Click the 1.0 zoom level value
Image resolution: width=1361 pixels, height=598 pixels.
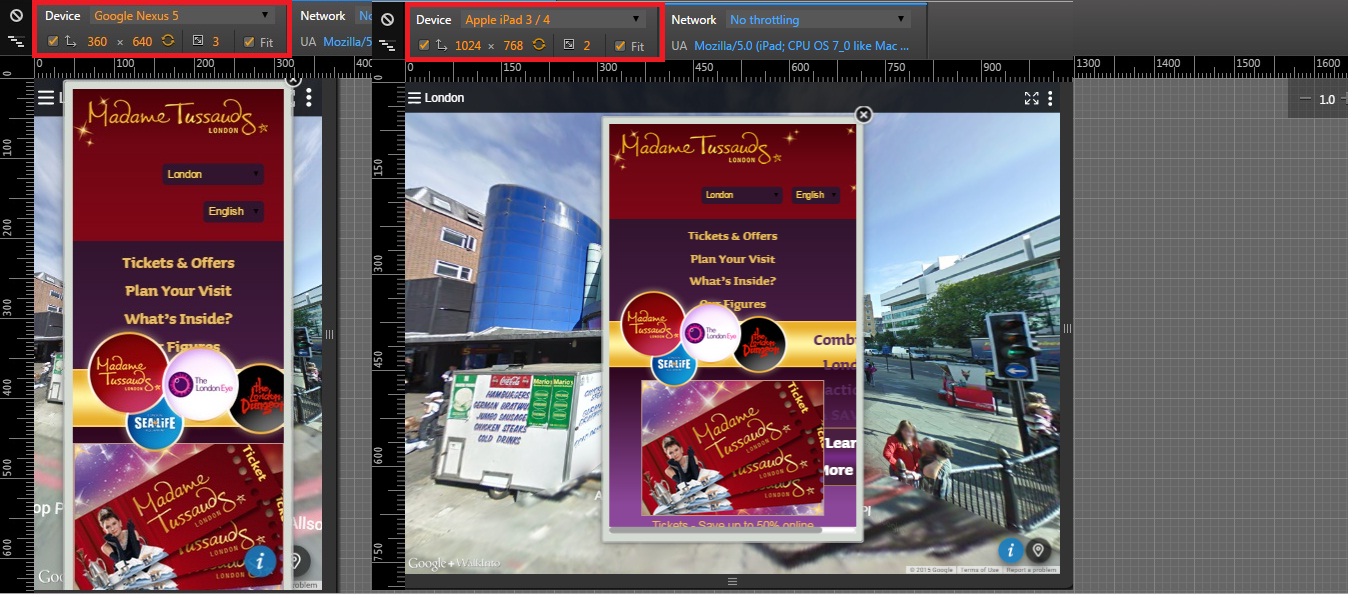[x=1327, y=99]
